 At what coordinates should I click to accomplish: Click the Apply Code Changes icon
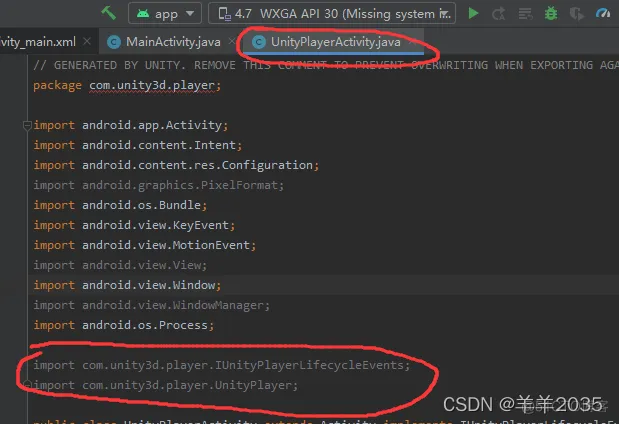click(x=525, y=14)
